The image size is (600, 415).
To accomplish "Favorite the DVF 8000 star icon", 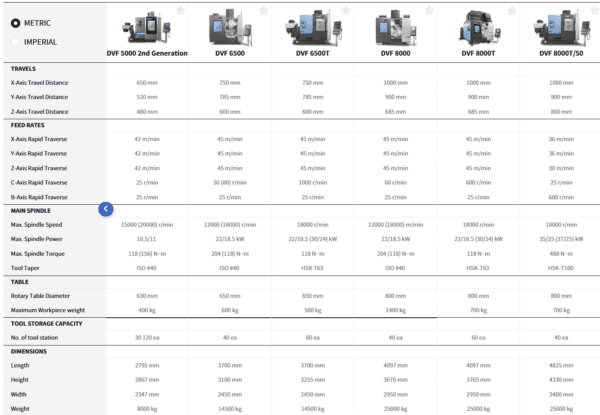I will point(429,10).
